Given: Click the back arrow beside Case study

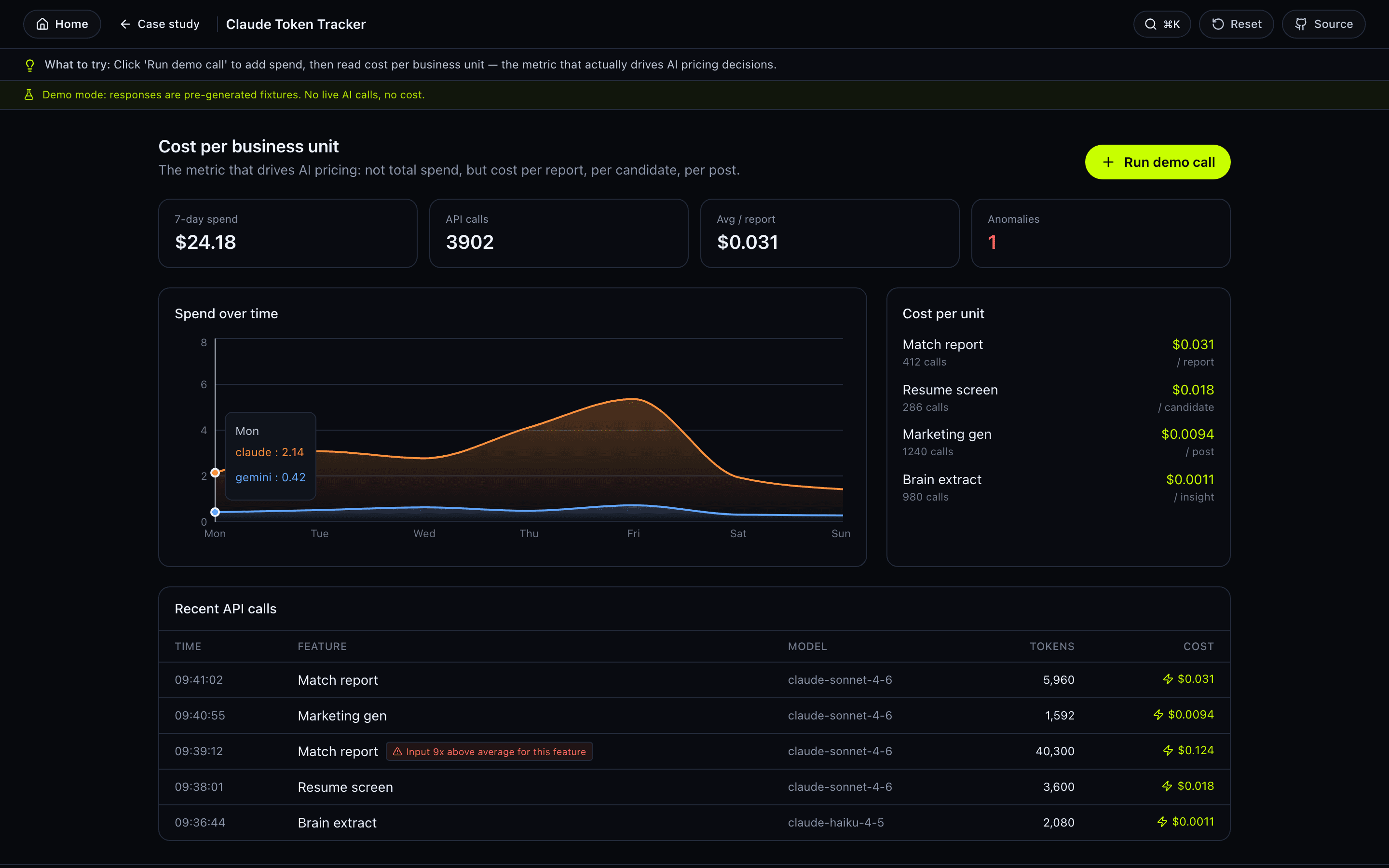Looking at the screenshot, I should tap(125, 24).
